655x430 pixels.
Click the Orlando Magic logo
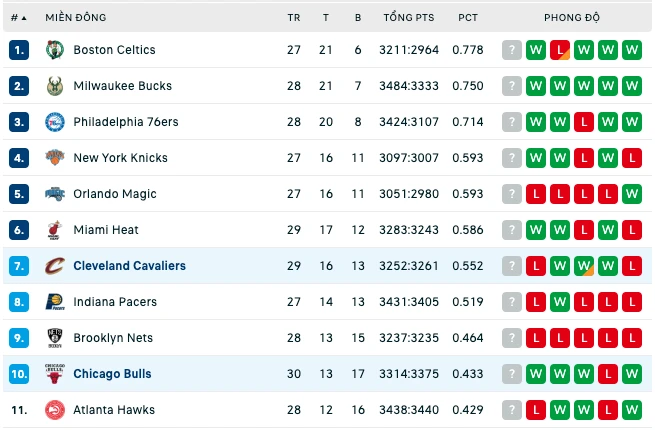tap(55, 194)
